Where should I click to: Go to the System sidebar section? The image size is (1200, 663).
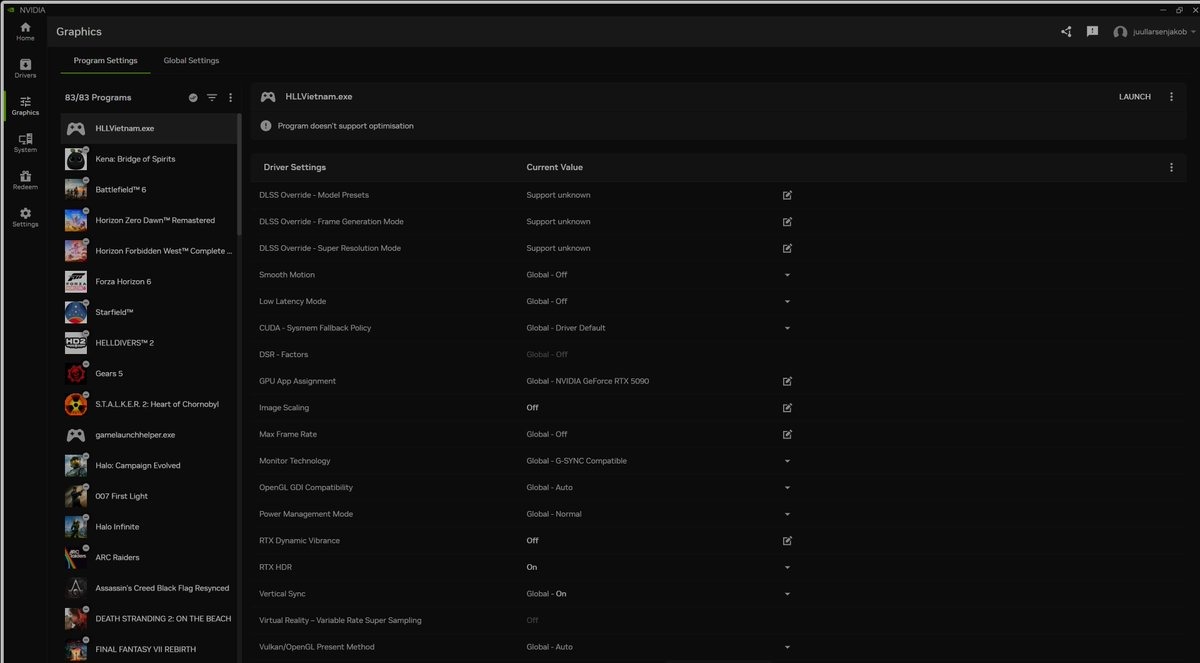coord(25,143)
